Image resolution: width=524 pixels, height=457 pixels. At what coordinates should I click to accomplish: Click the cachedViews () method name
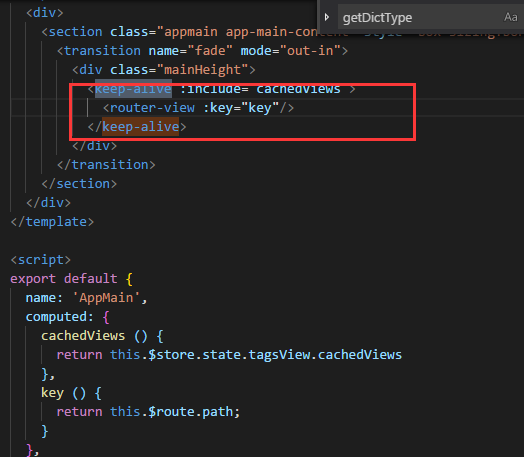coord(83,336)
